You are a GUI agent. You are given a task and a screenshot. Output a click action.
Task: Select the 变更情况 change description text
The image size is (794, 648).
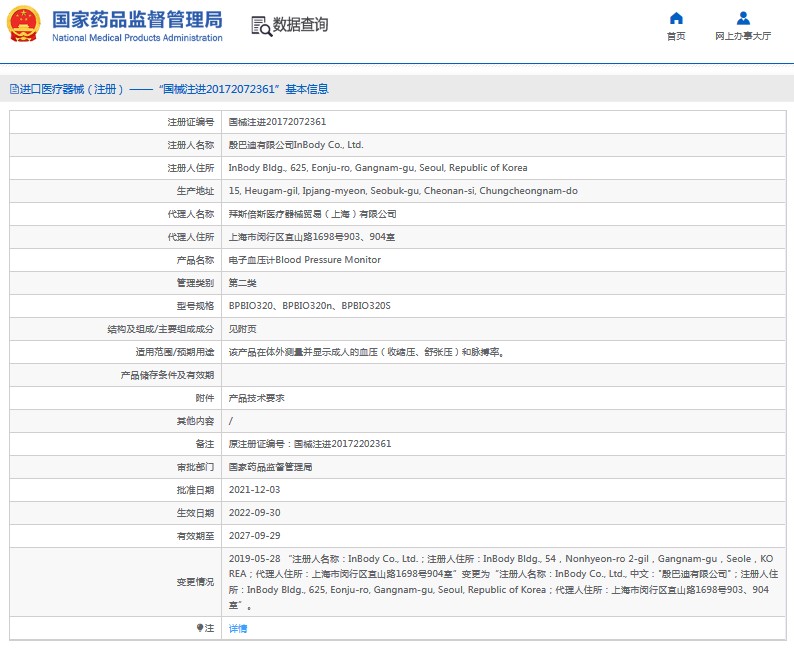tap(503, 582)
